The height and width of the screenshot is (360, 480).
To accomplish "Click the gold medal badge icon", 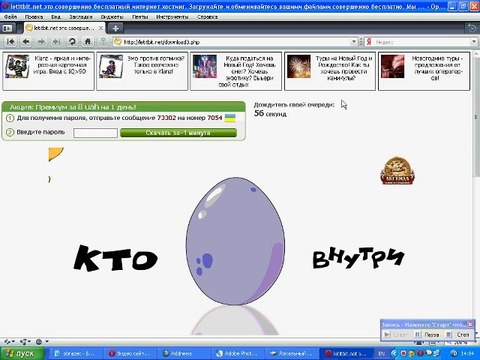I will click(397, 170).
